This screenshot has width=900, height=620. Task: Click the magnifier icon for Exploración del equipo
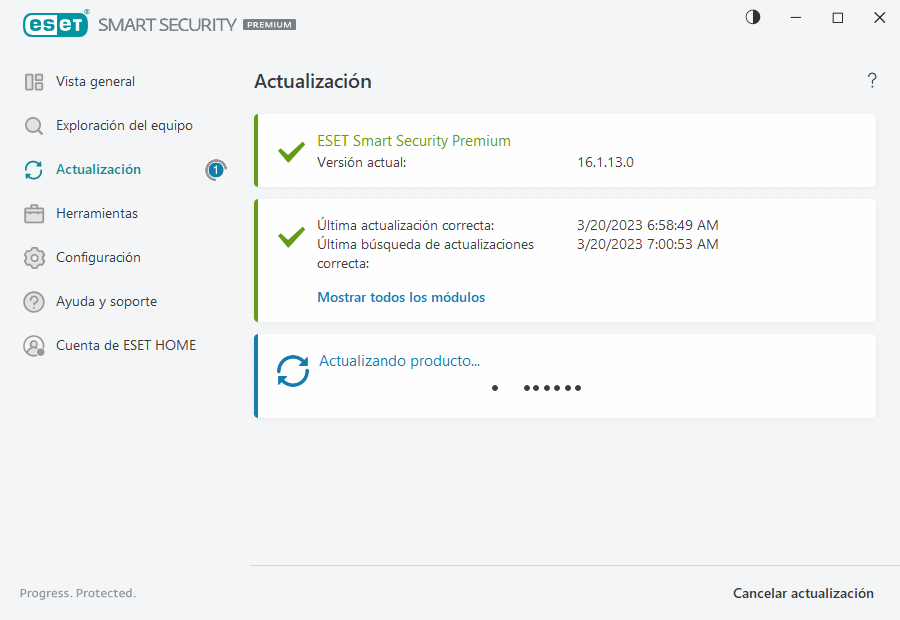click(35, 125)
